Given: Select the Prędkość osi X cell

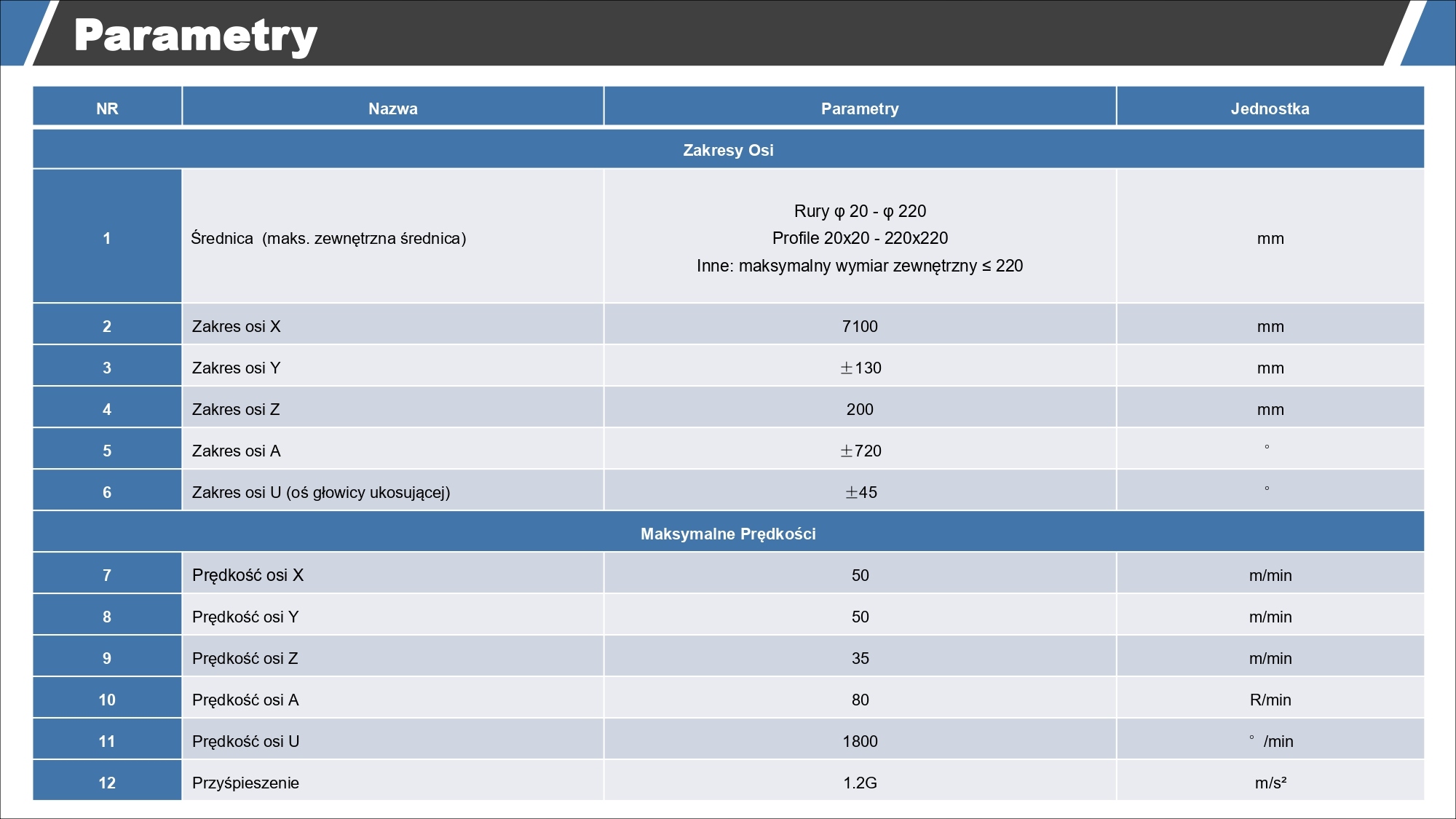Looking at the screenshot, I should point(248,575).
